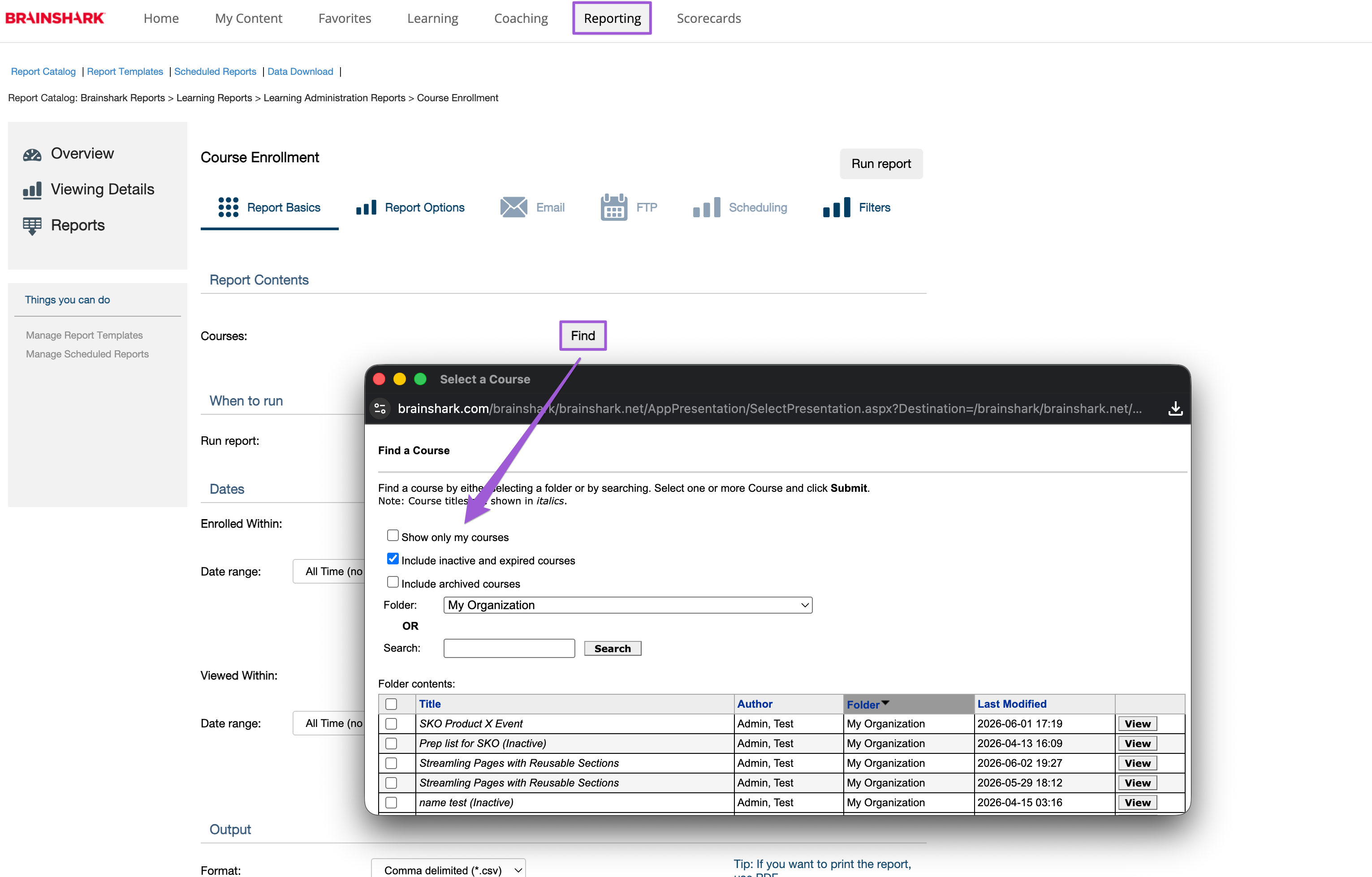Image resolution: width=1372 pixels, height=877 pixels.
Task: Click the Select a Course popup title bar
Action: tap(777, 379)
